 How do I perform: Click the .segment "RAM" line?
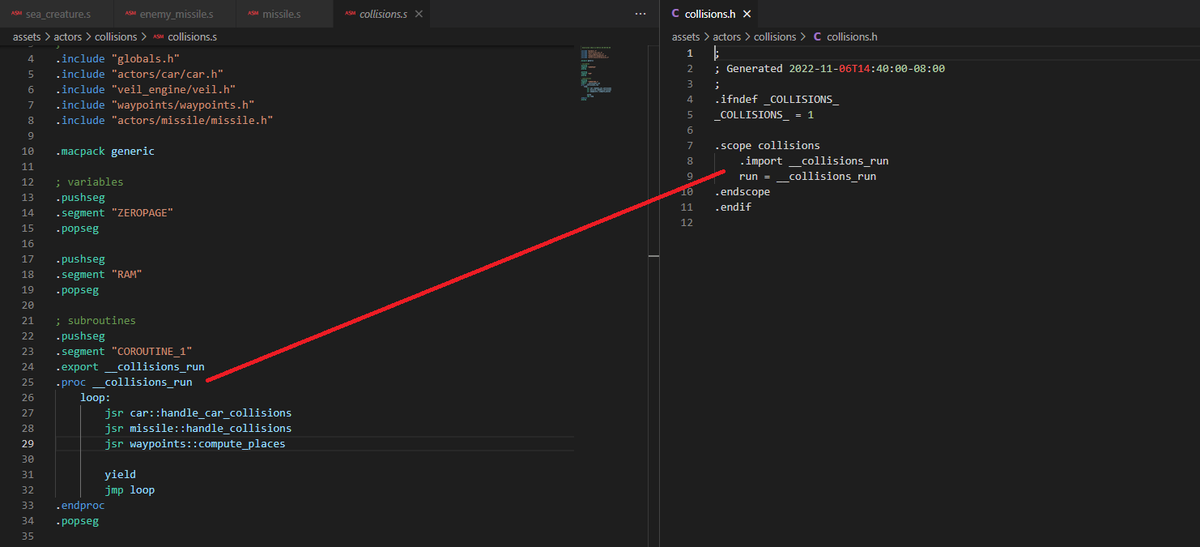pyautogui.click(x=99, y=274)
